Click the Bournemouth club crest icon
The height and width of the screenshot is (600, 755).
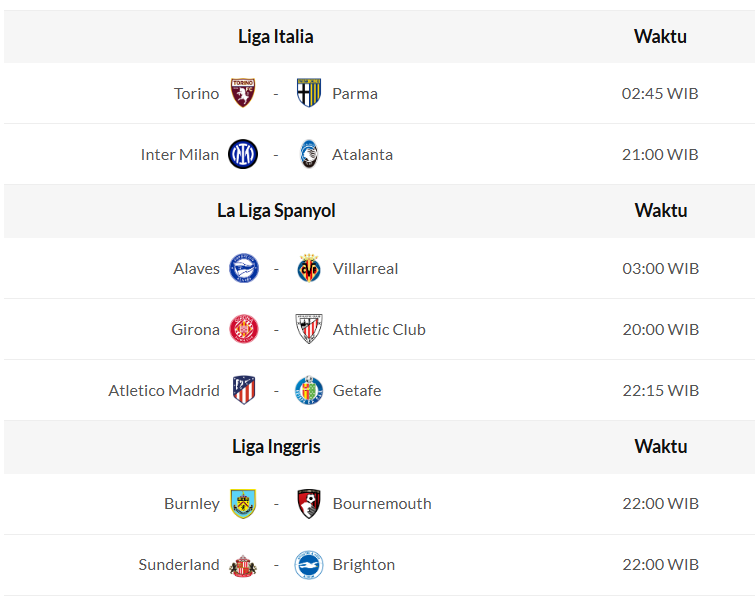309,503
